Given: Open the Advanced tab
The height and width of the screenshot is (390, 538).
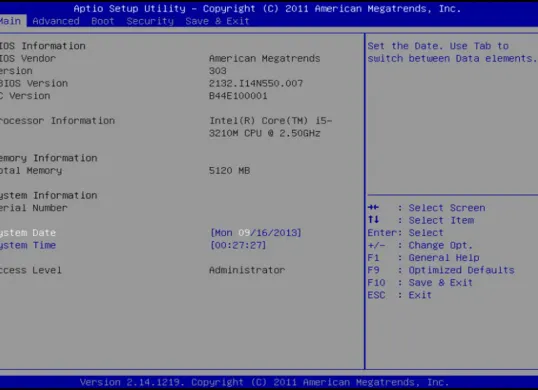Looking at the screenshot, I should [x=56, y=21].
